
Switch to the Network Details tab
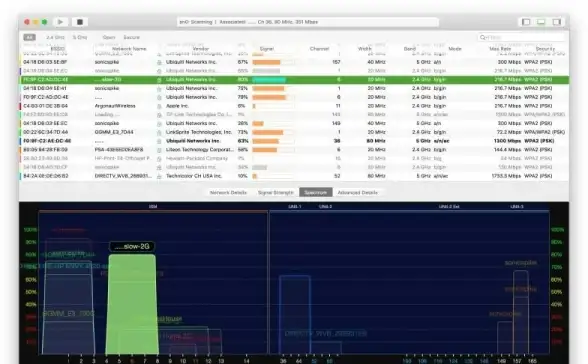point(228,192)
